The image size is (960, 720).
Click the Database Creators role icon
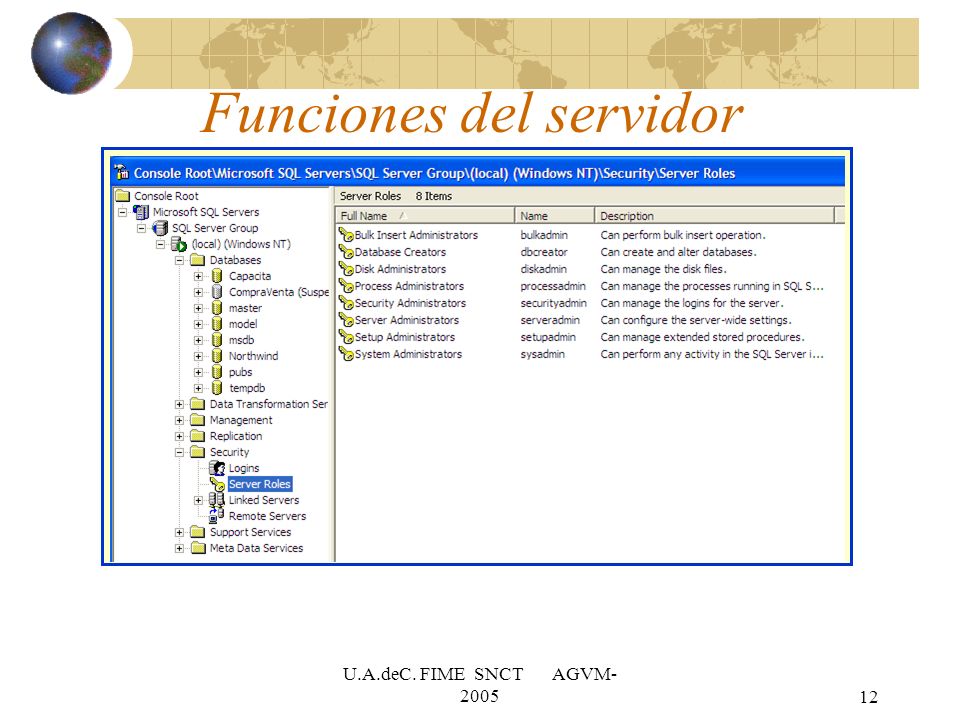click(346, 252)
